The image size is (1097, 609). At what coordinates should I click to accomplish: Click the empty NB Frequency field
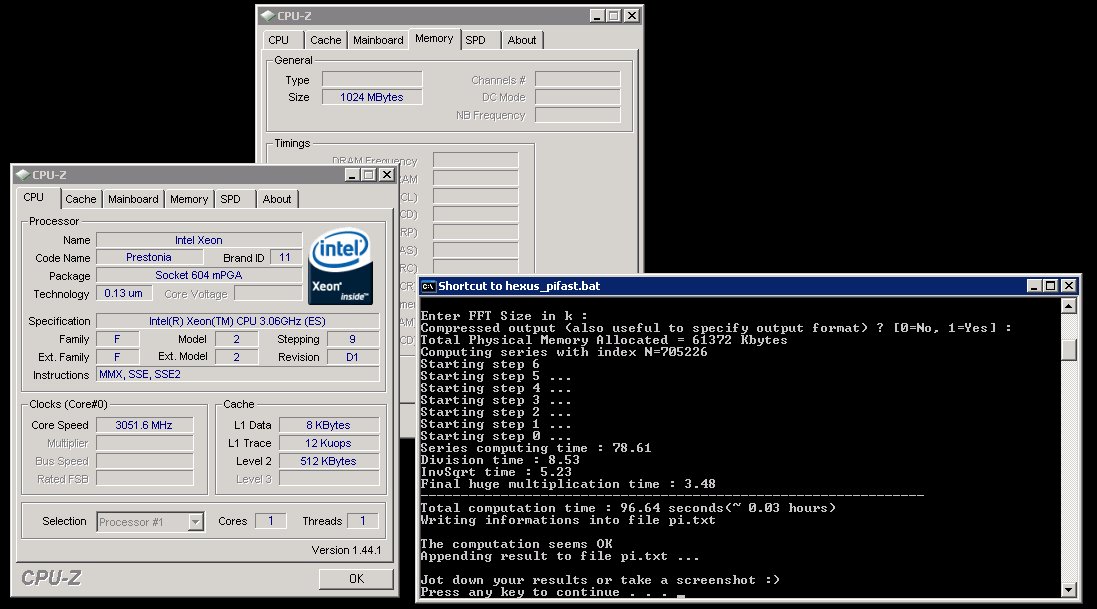click(x=578, y=116)
